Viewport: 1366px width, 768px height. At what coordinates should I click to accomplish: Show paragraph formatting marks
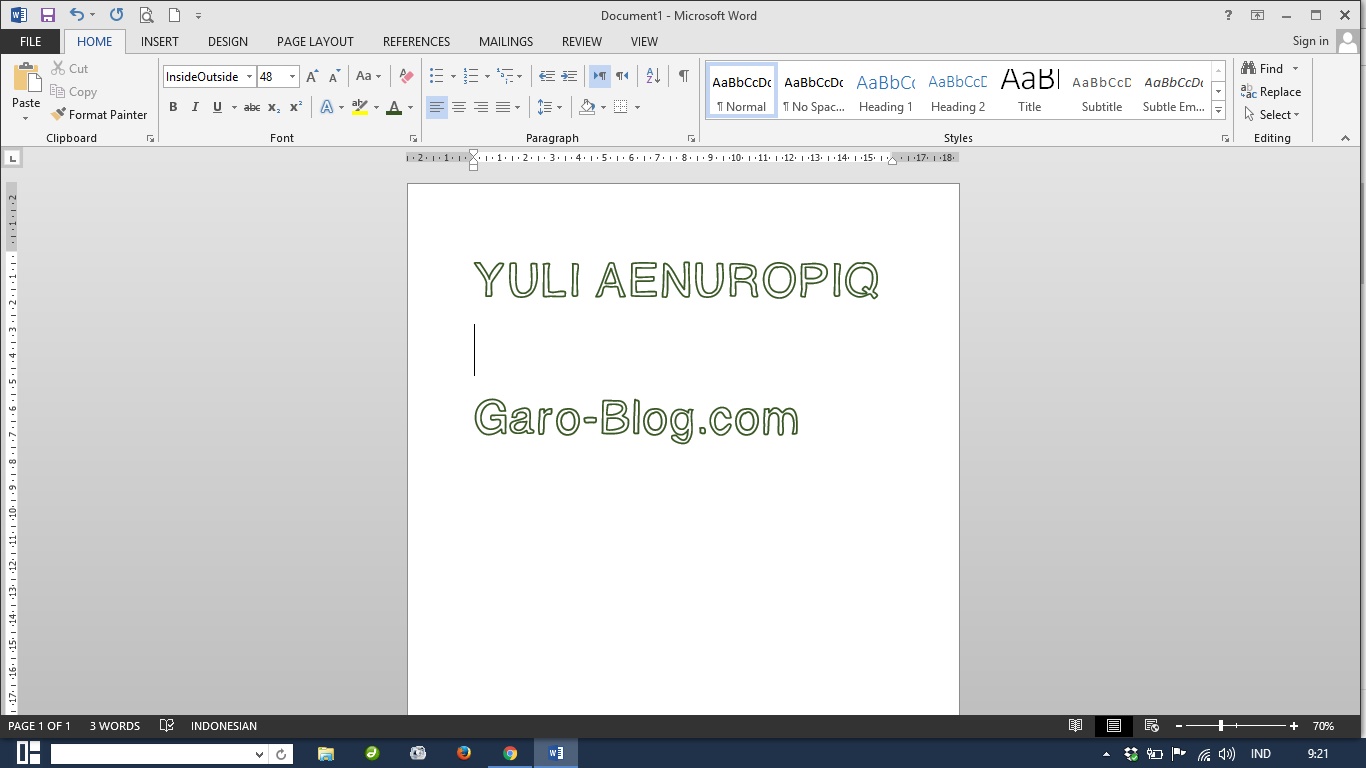684,75
